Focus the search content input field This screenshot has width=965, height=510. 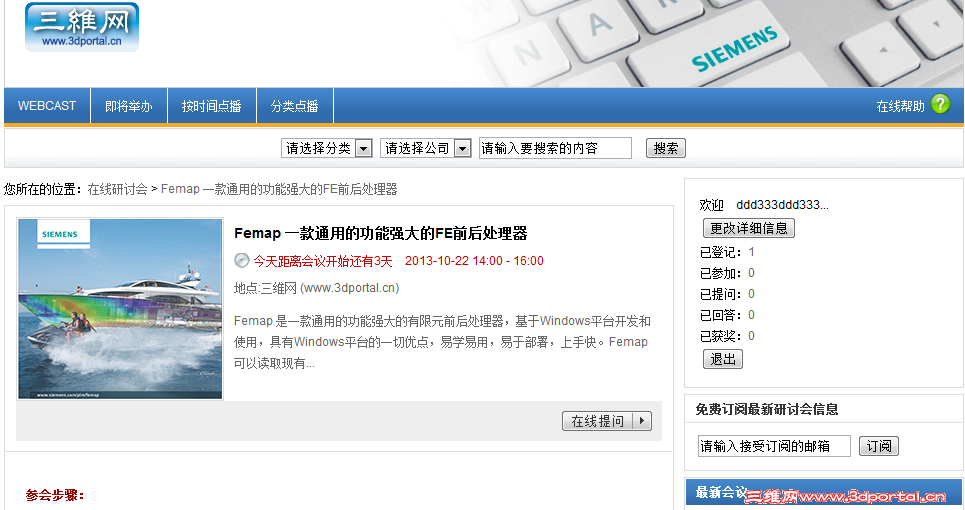(555, 148)
